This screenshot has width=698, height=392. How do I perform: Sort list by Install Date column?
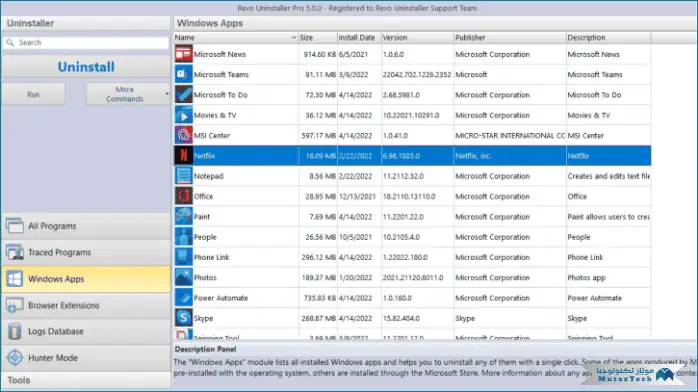click(x=359, y=37)
